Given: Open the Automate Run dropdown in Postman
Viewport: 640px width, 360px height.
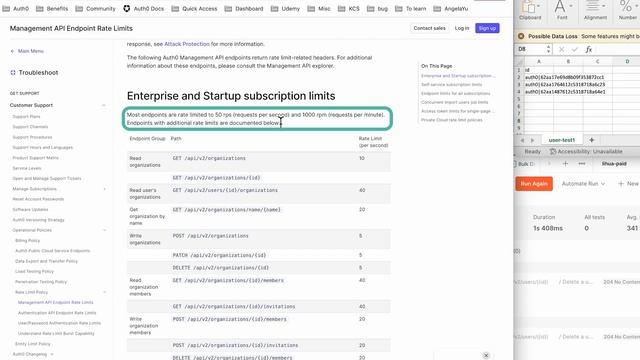Looking at the screenshot, I should pyautogui.click(x=583, y=184).
